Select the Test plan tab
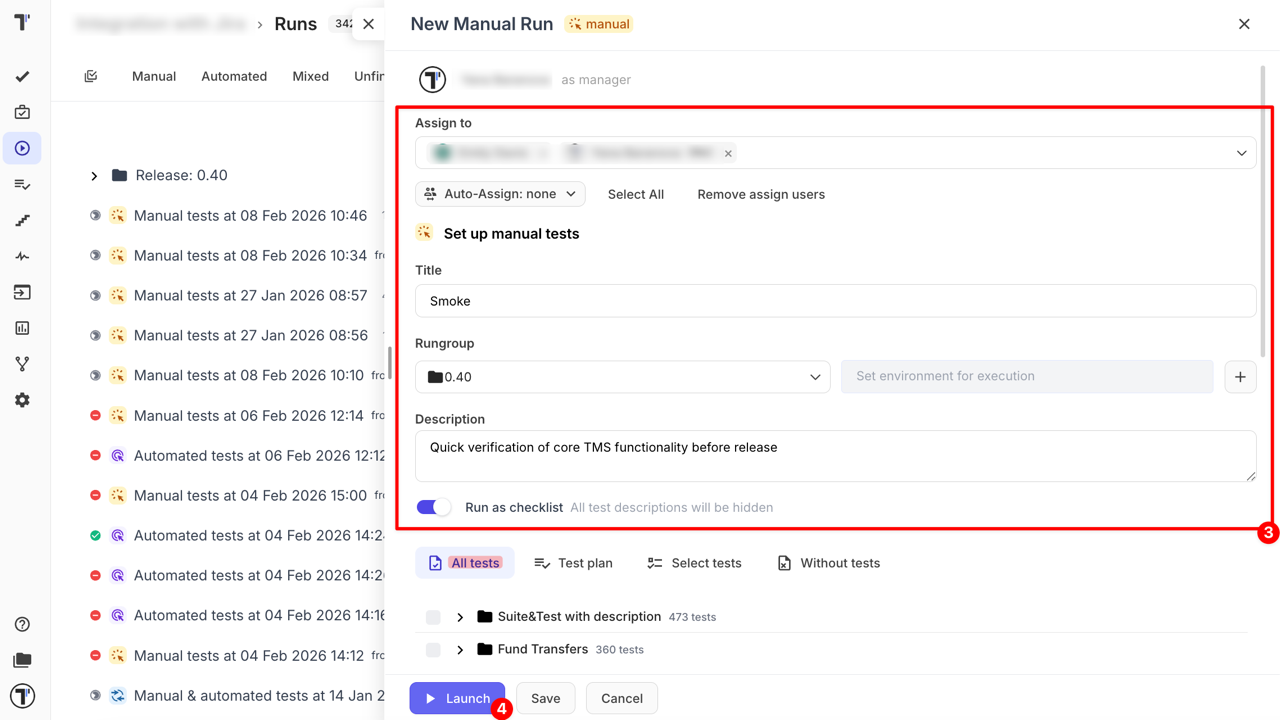The image size is (1280, 720). [573, 563]
